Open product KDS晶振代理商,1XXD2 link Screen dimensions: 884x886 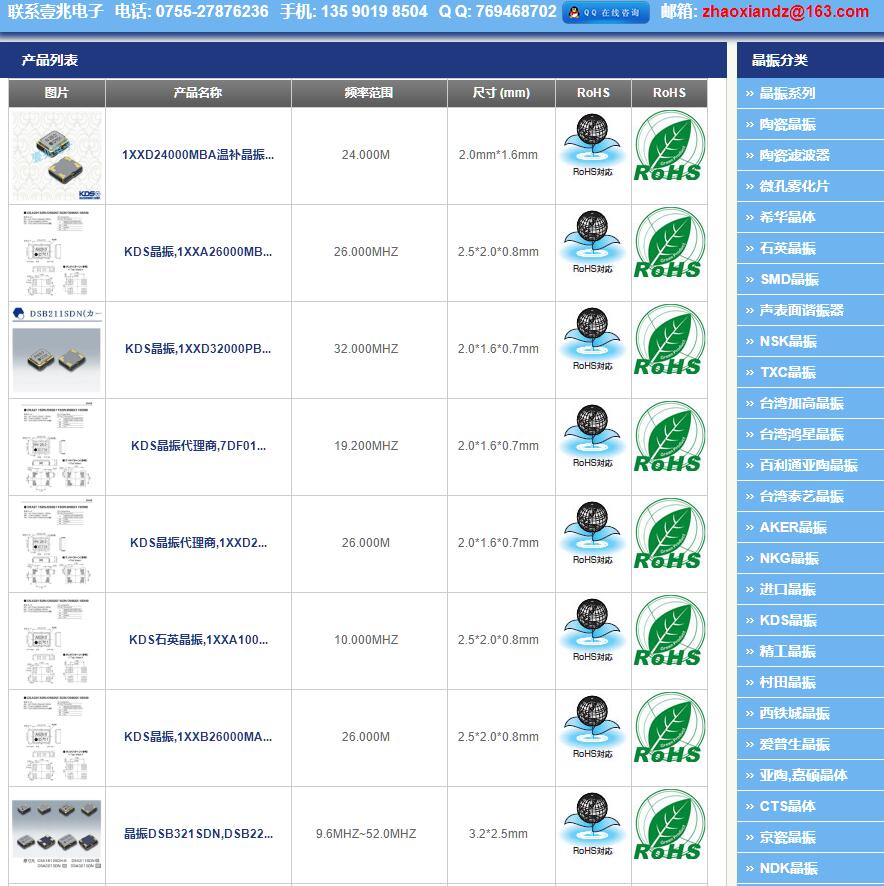[x=198, y=543]
